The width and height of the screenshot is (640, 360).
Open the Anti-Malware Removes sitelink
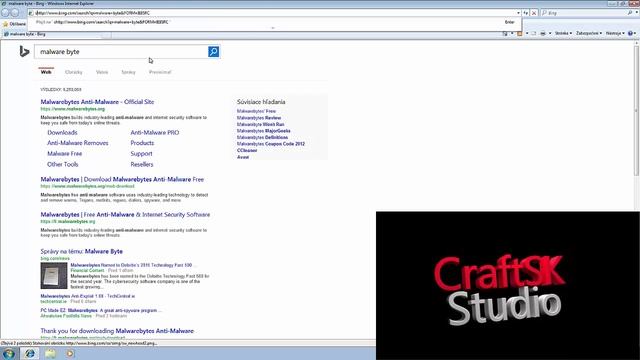pos(78,143)
